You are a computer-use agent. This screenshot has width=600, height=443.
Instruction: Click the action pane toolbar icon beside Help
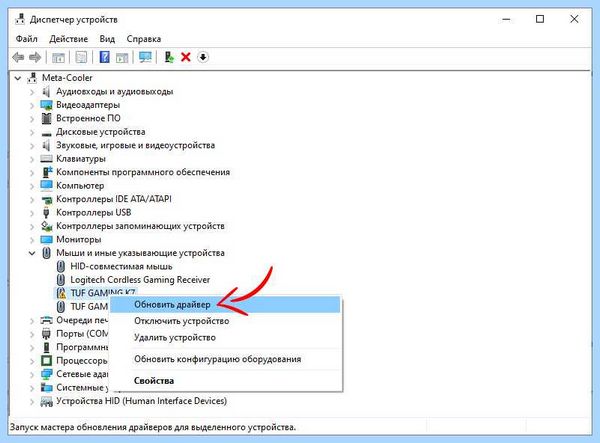click(x=122, y=58)
